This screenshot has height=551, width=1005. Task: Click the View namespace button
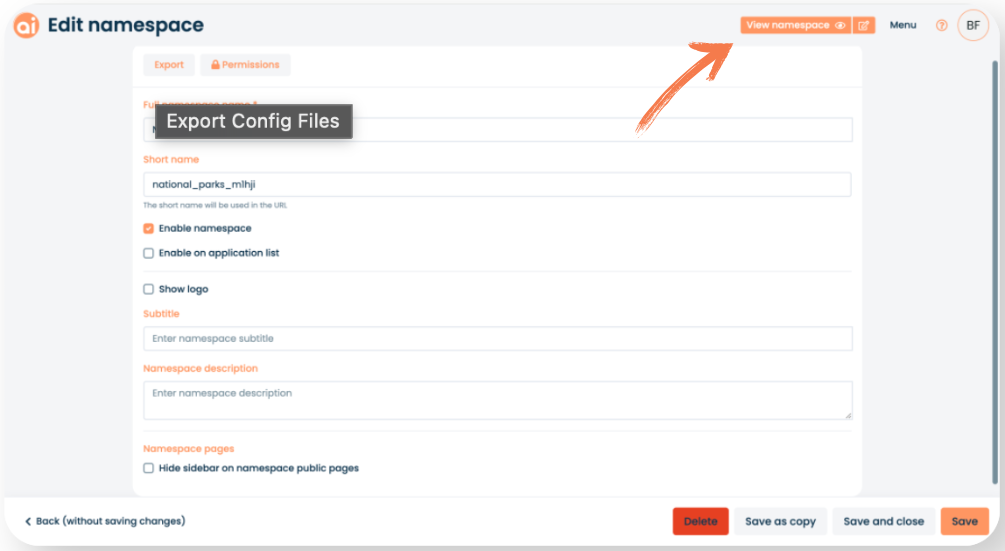pyautogui.click(x=795, y=26)
